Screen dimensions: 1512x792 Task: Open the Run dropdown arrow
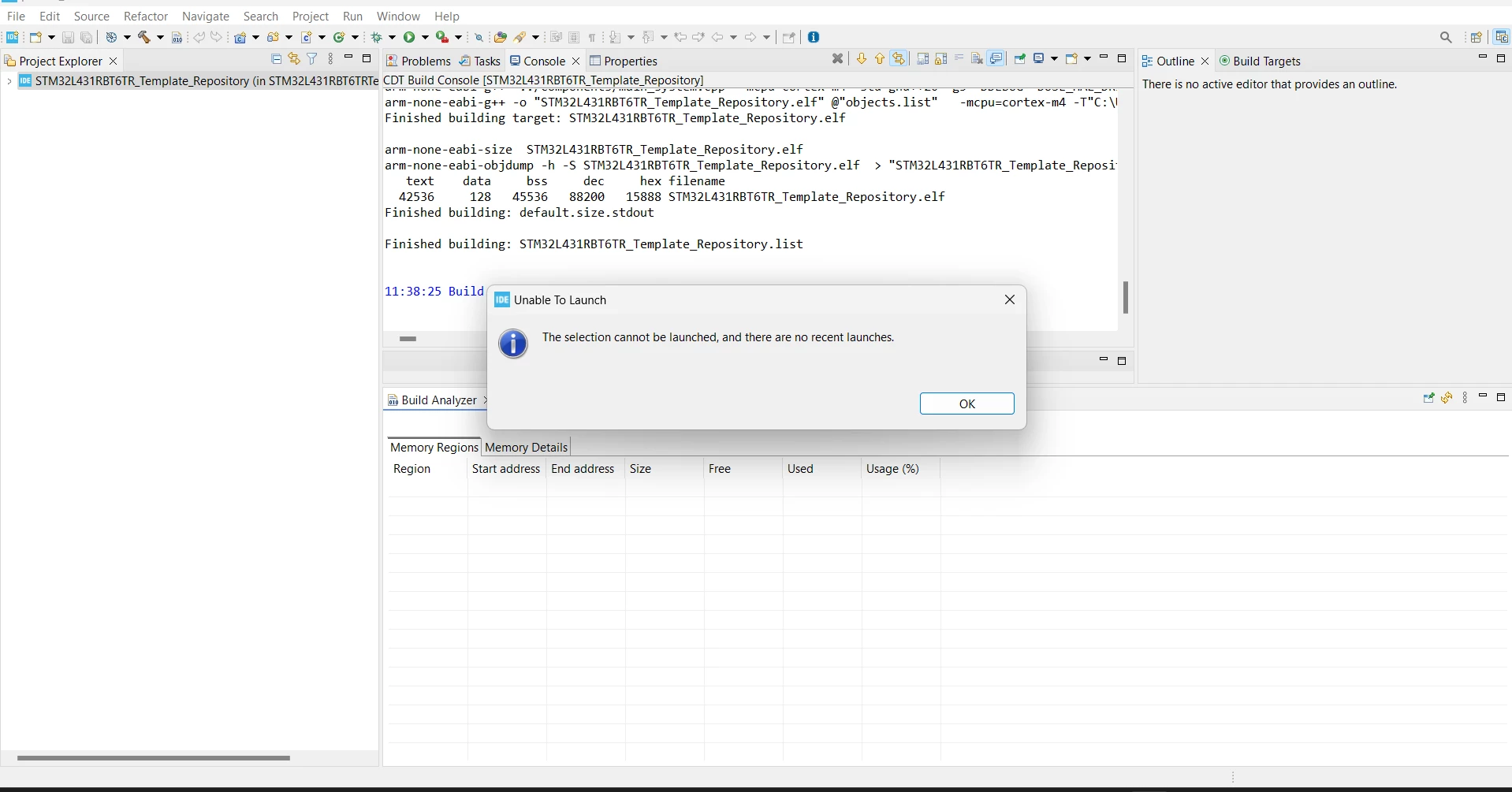coord(425,37)
